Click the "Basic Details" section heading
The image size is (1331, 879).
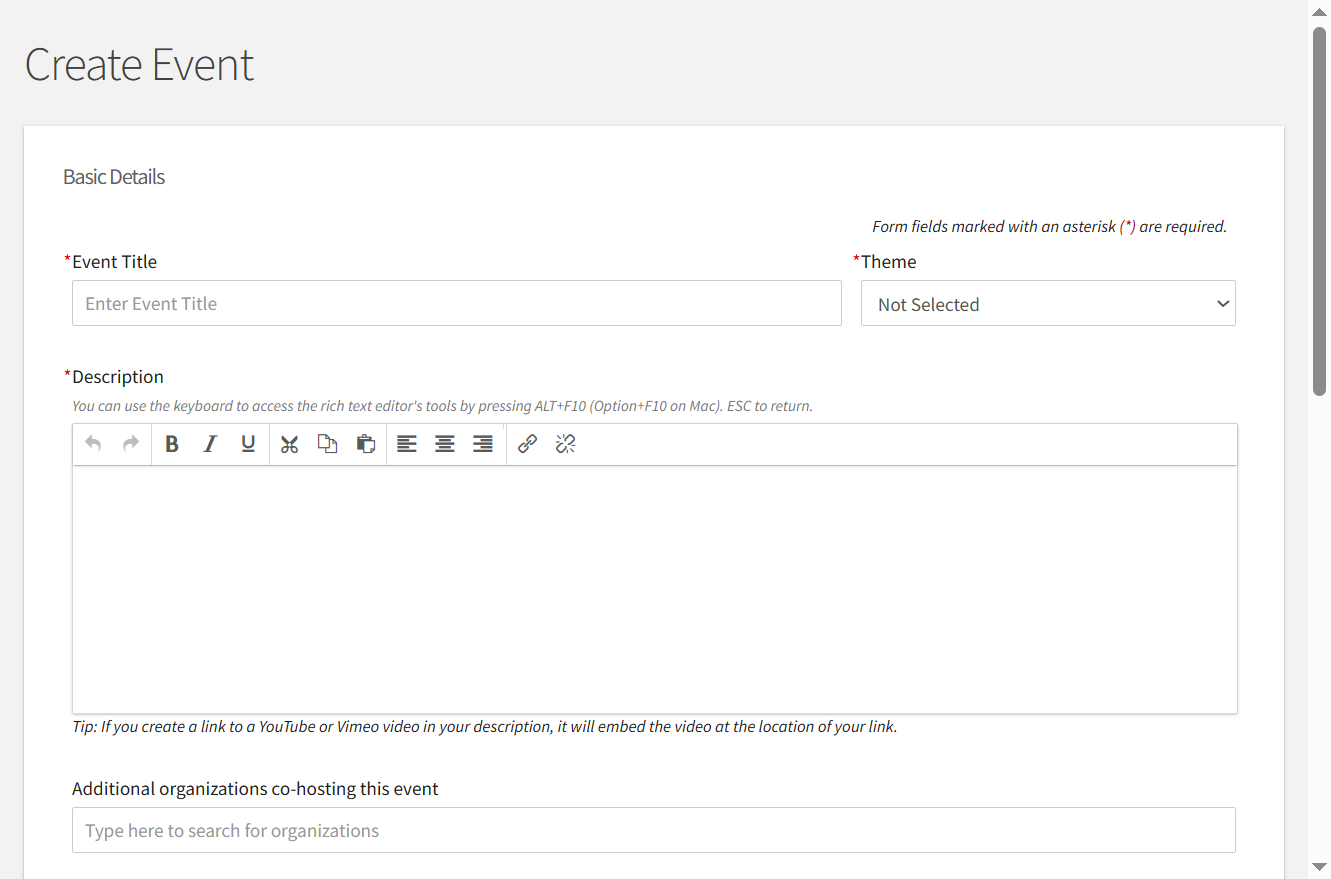114,177
